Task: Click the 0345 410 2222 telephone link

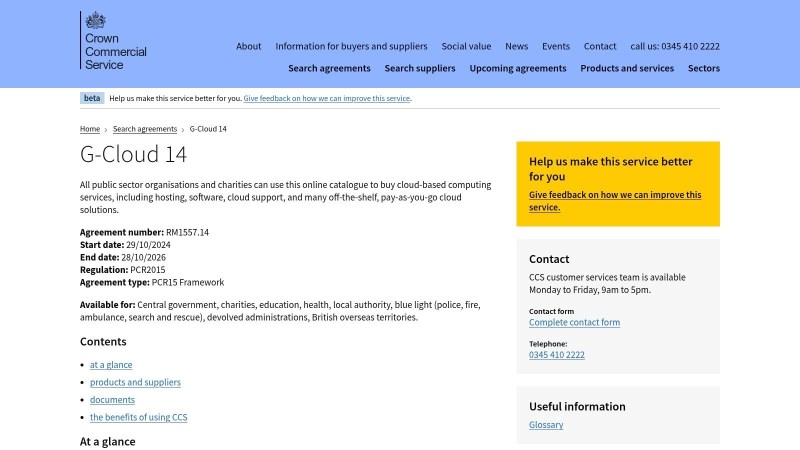Action: coord(557,355)
